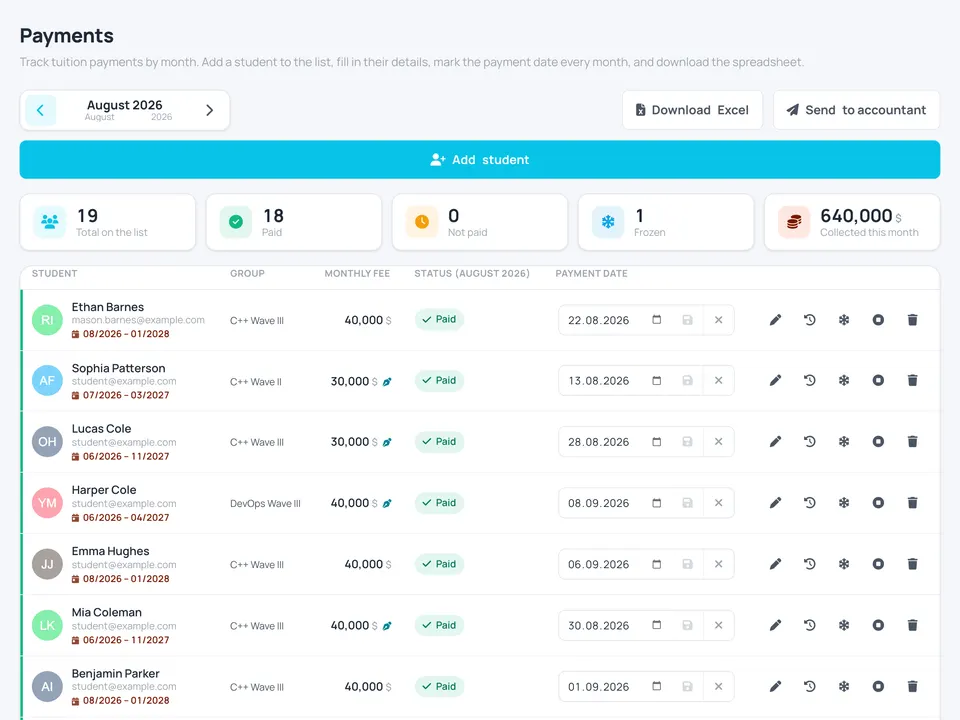Save payment date for Ethan Barnes

click(x=688, y=320)
